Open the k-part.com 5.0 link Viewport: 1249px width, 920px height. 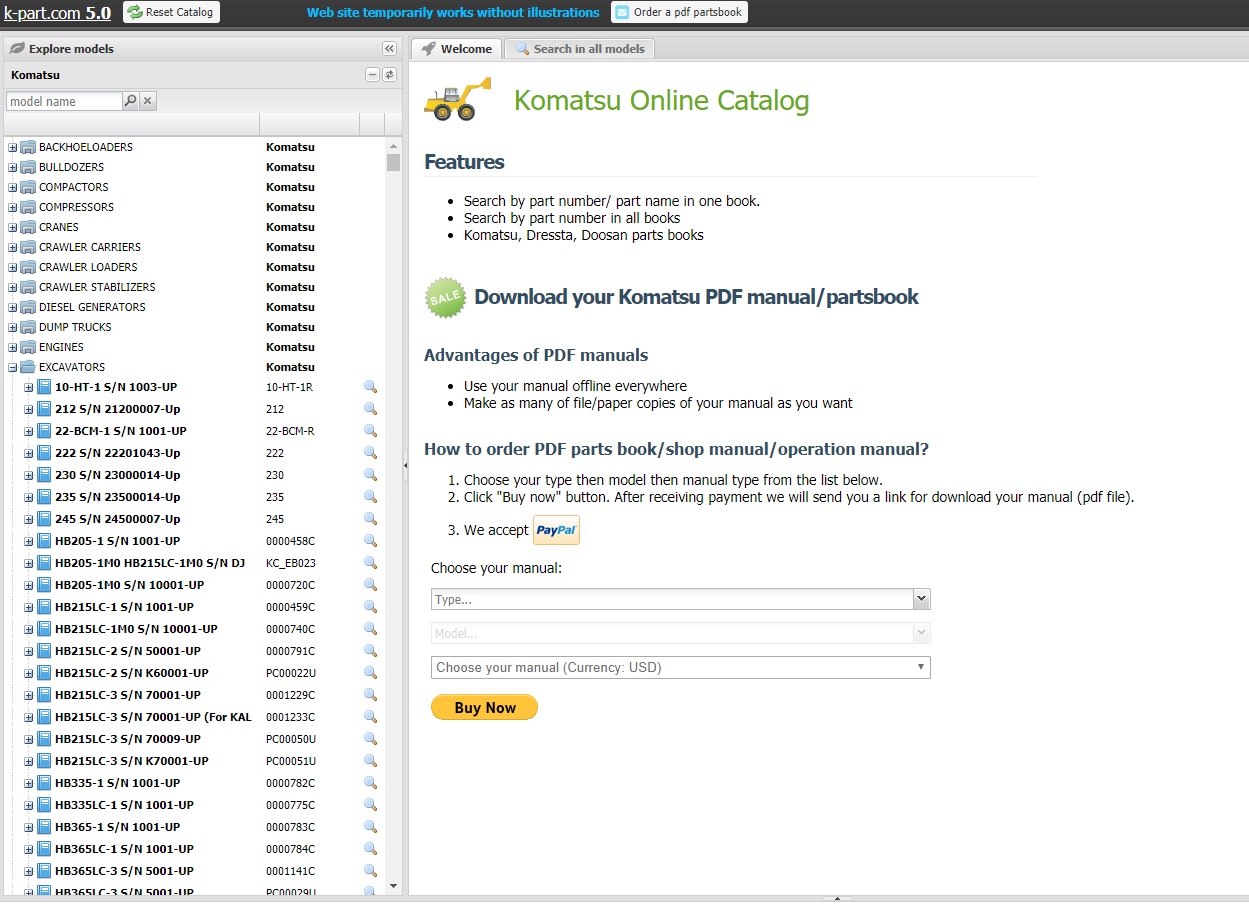click(58, 13)
